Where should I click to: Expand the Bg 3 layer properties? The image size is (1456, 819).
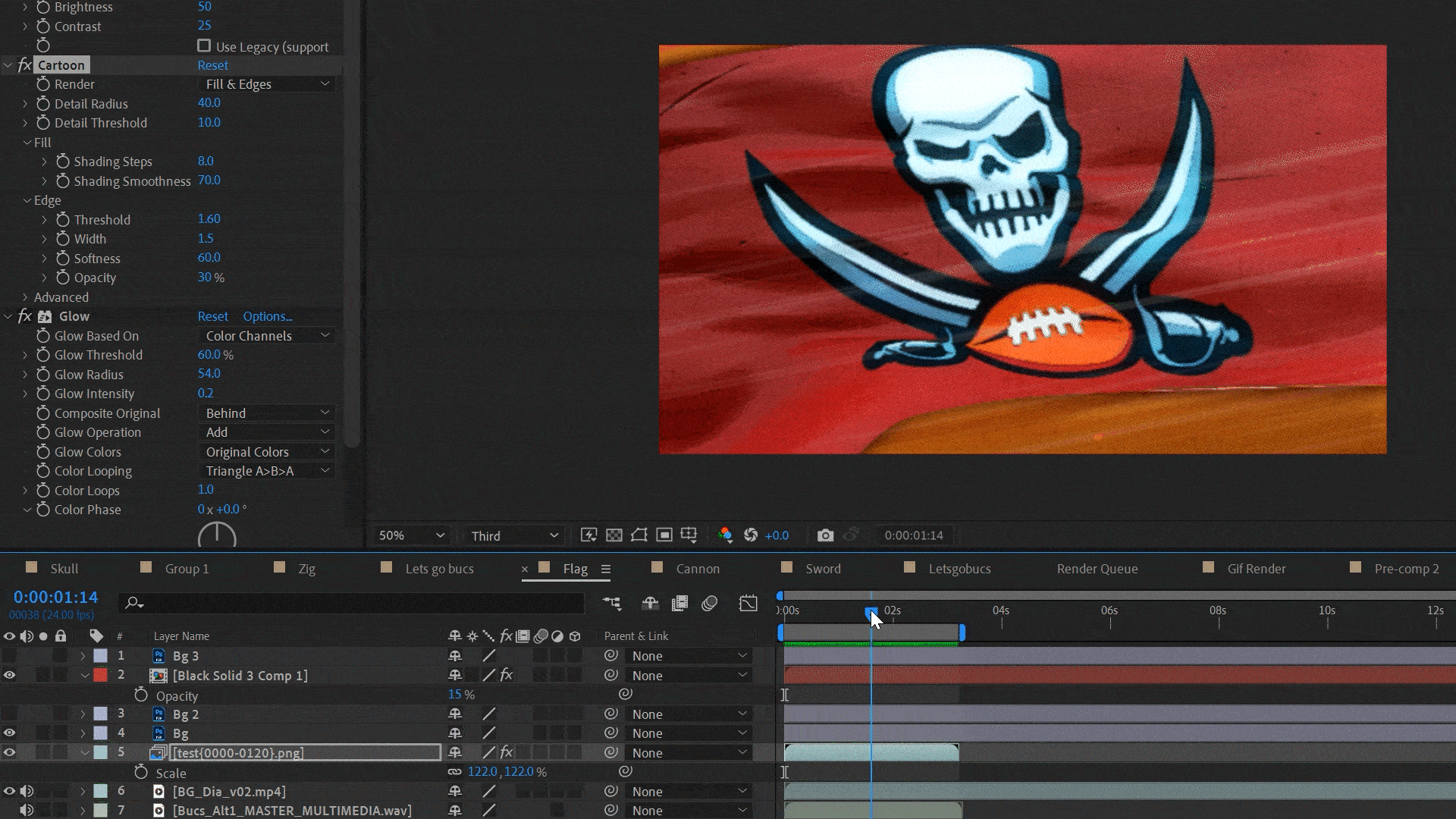point(83,655)
